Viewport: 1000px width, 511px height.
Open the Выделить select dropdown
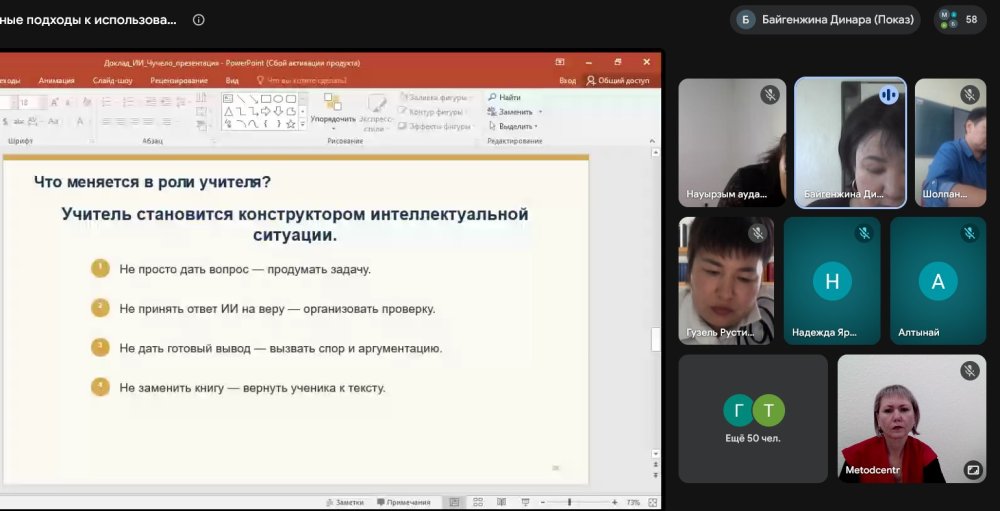pos(513,126)
